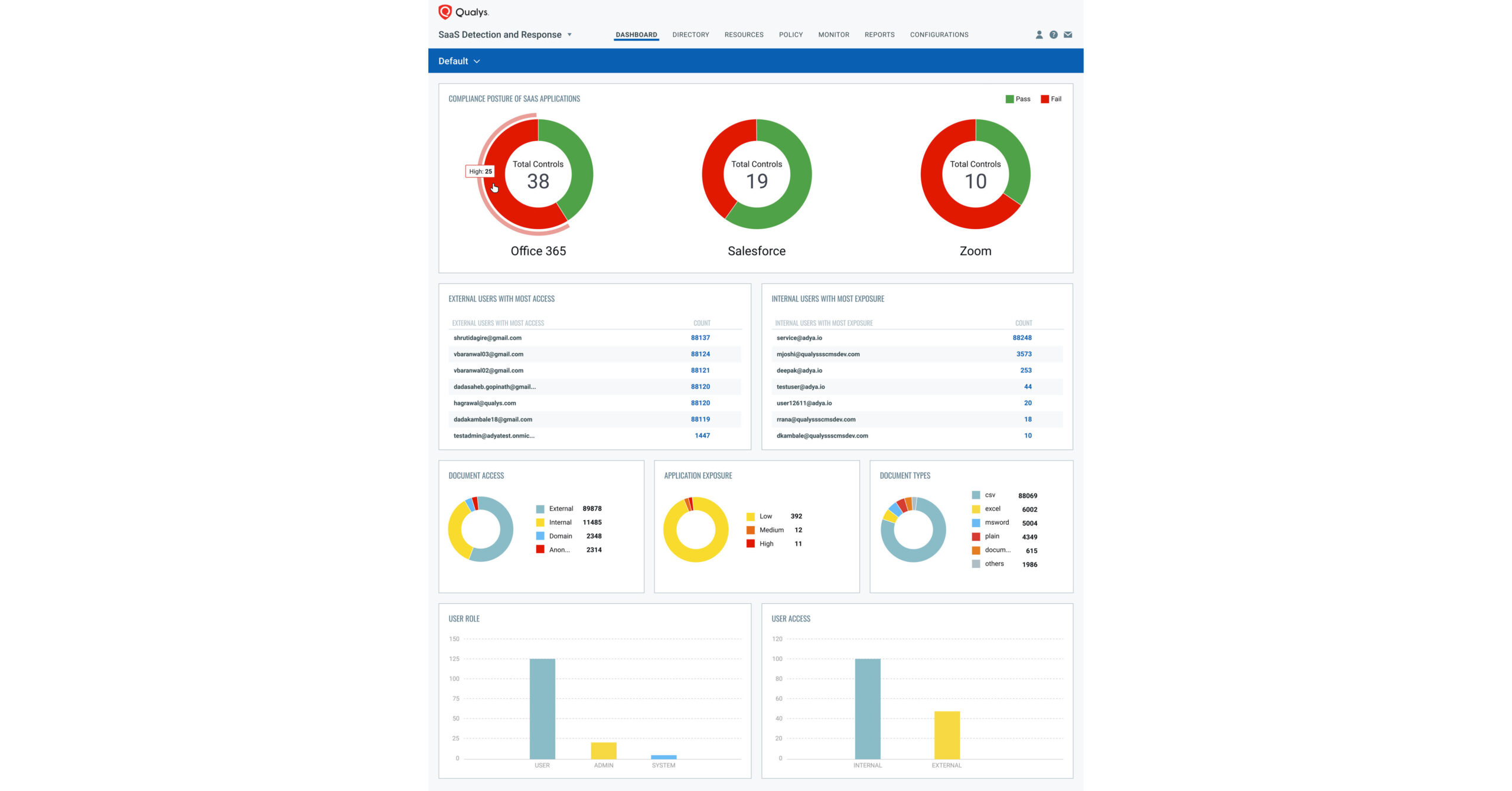Open the Directory tab

click(x=690, y=35)
